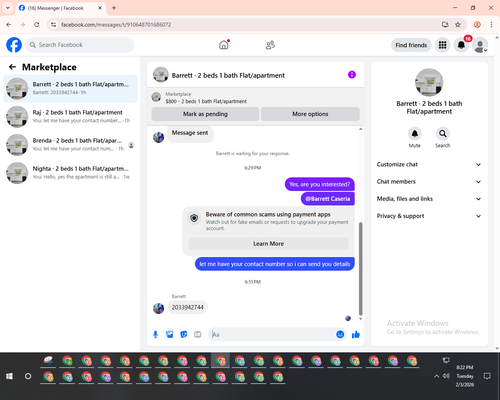Click the listing thumbnail in right panel
This screenshot has height=400, width=500.
[x=429, y=82]
